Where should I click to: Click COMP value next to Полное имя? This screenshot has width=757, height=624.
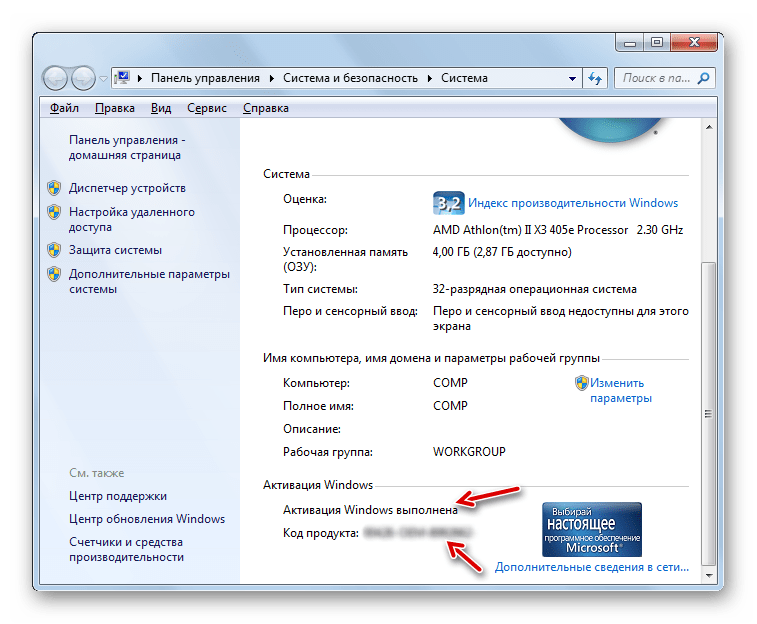(450, 406)
